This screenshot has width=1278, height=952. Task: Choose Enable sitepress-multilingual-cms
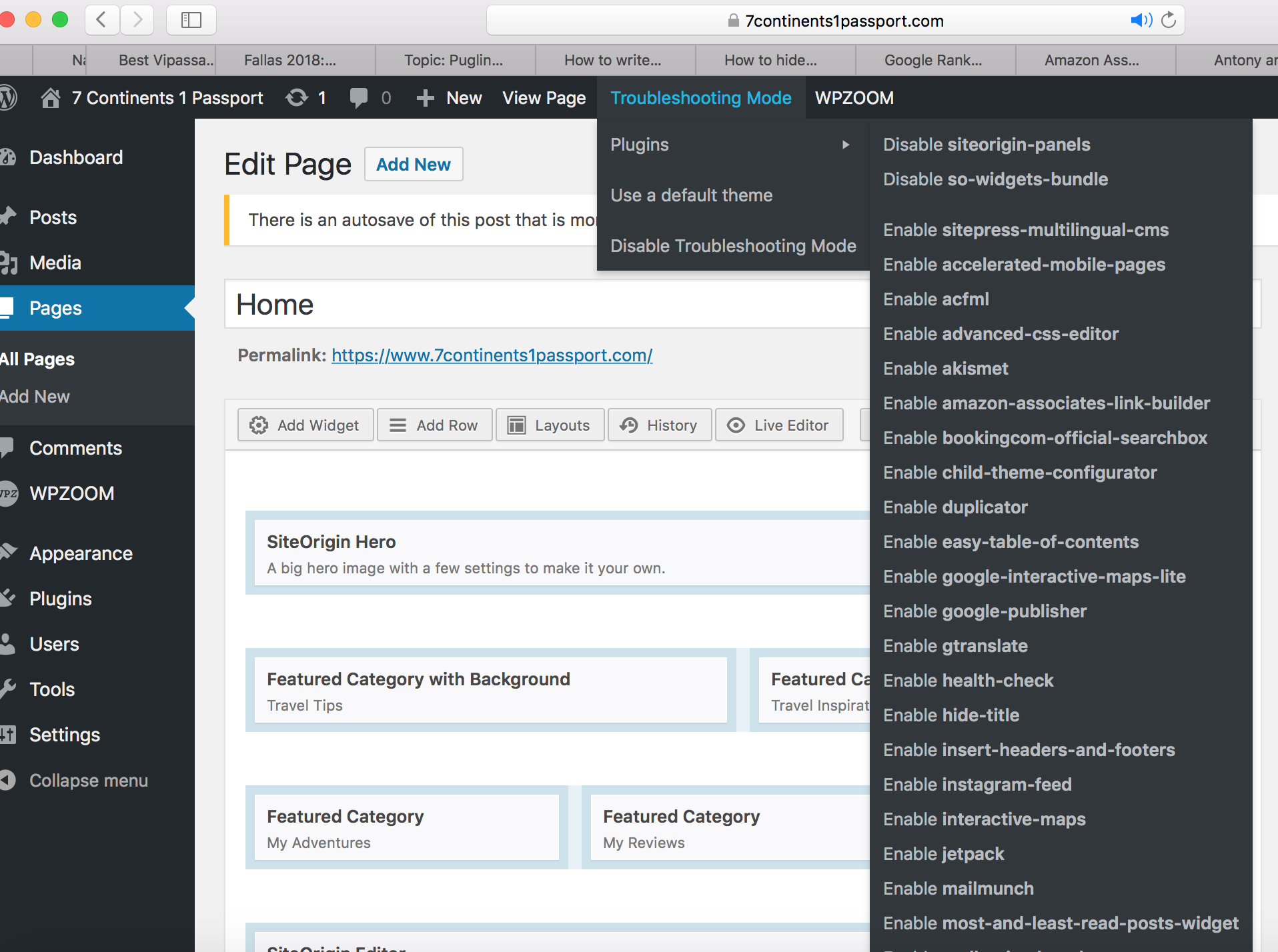[x=1026, y=230]
